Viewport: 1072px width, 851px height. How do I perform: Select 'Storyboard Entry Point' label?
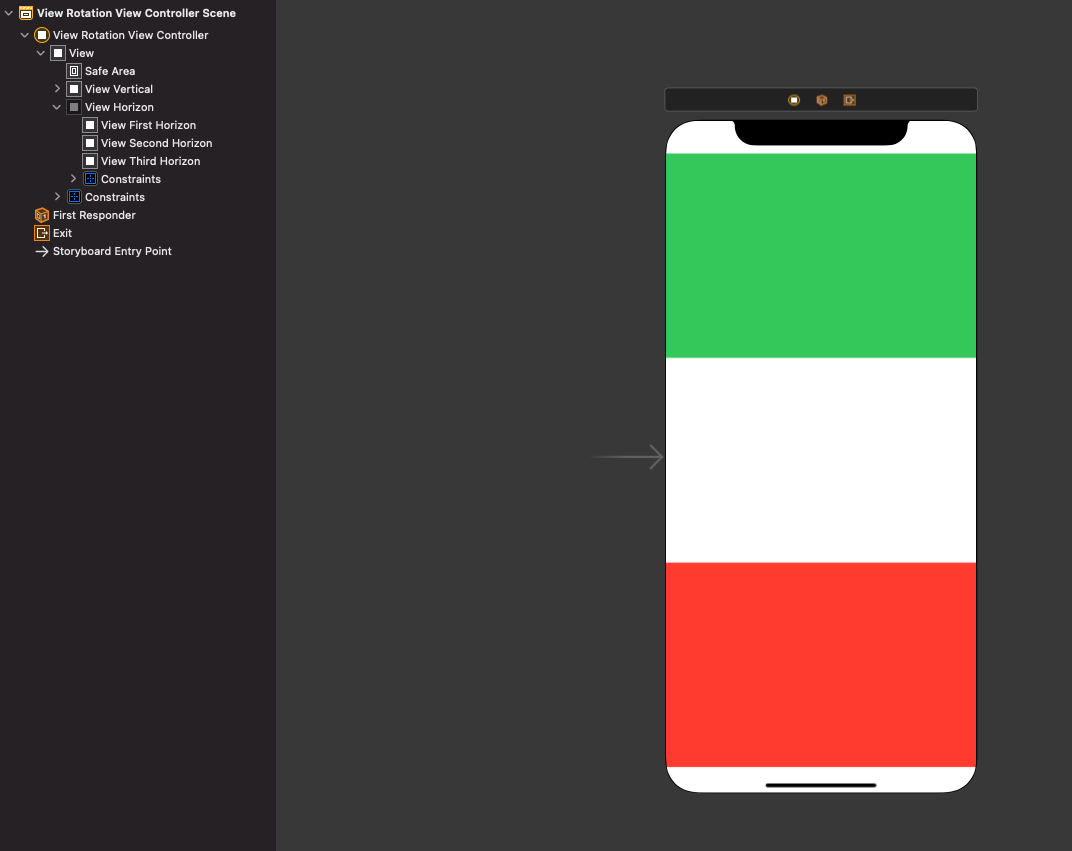[112, 251]
